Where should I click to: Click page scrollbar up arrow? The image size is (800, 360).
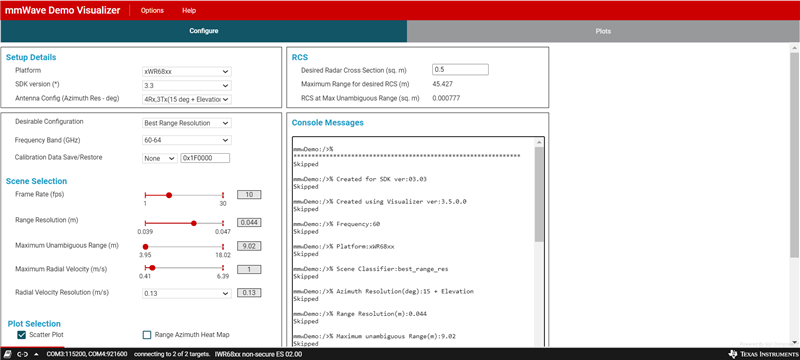point(794,48)
